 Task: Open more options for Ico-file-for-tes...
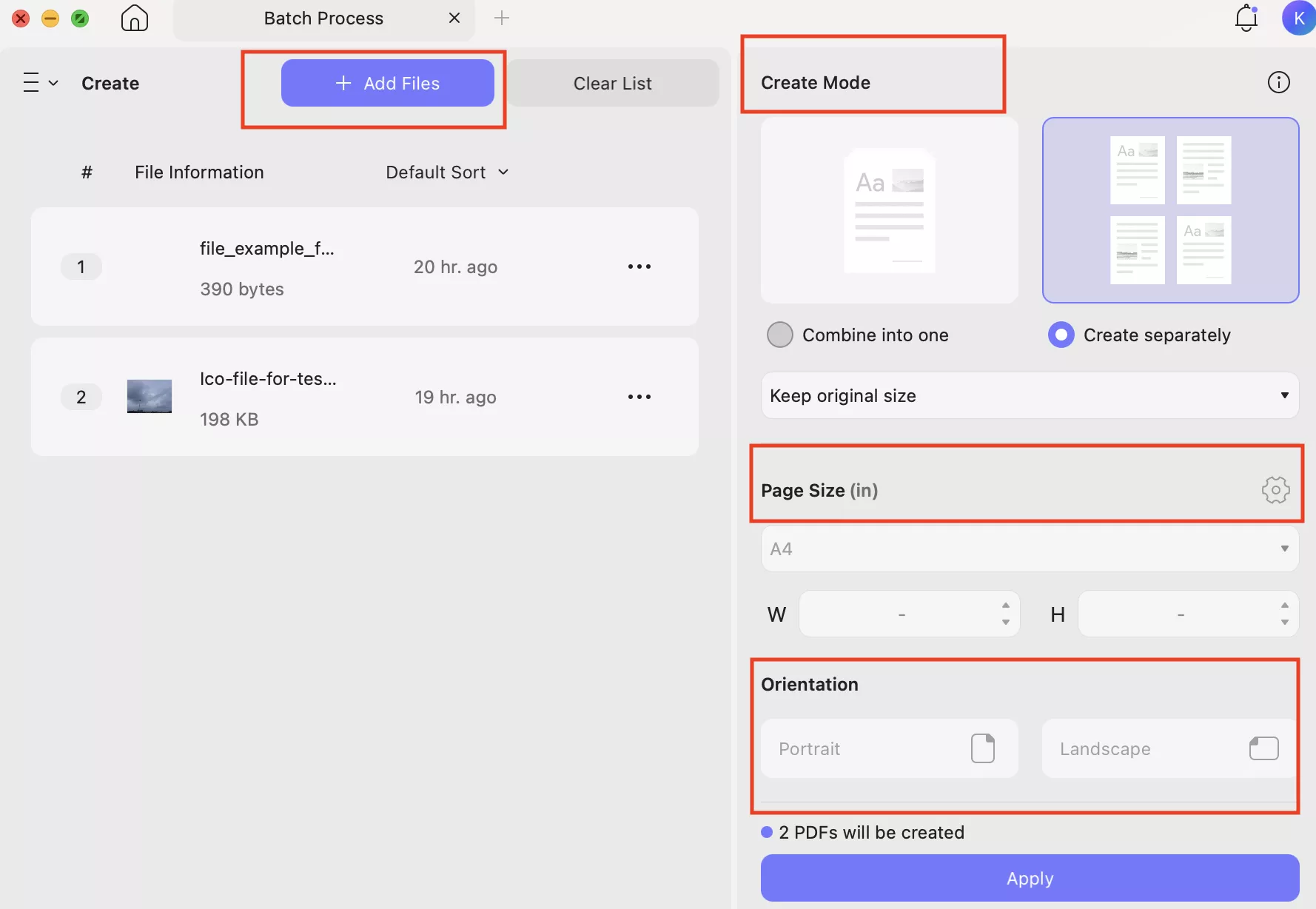639,397
